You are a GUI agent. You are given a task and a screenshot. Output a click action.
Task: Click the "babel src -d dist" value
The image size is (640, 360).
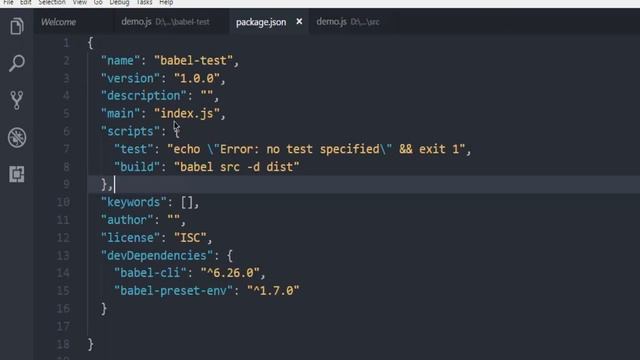coord(237,167)
